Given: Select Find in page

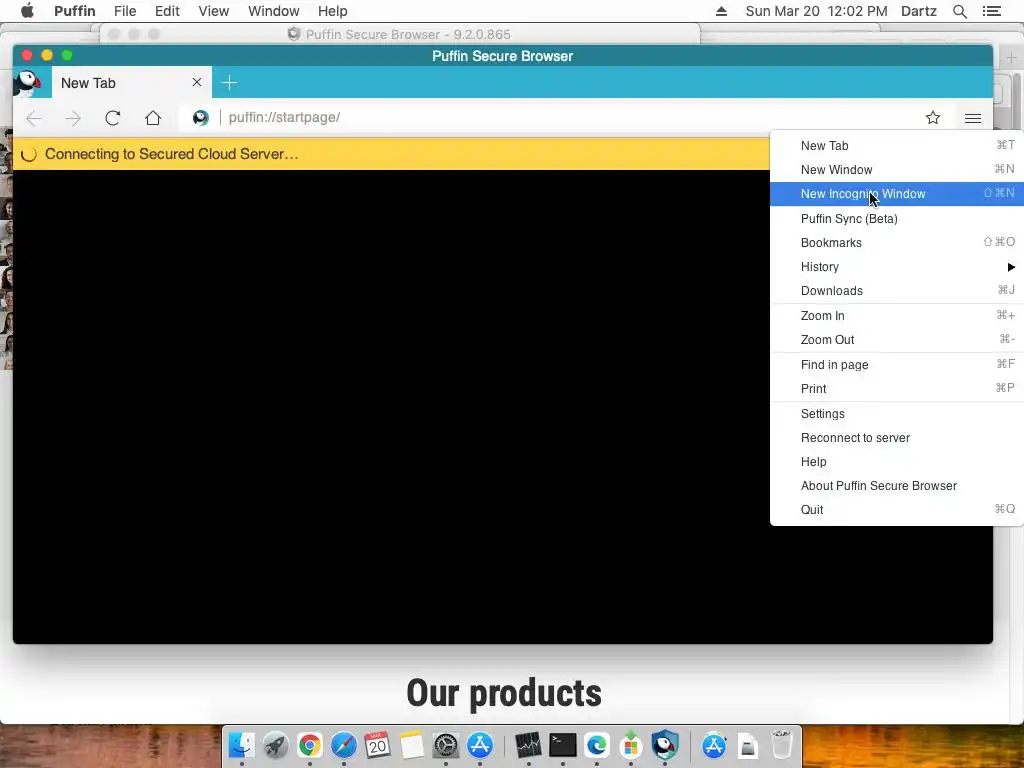Looking at the screenshot, I should pos(897,365).
